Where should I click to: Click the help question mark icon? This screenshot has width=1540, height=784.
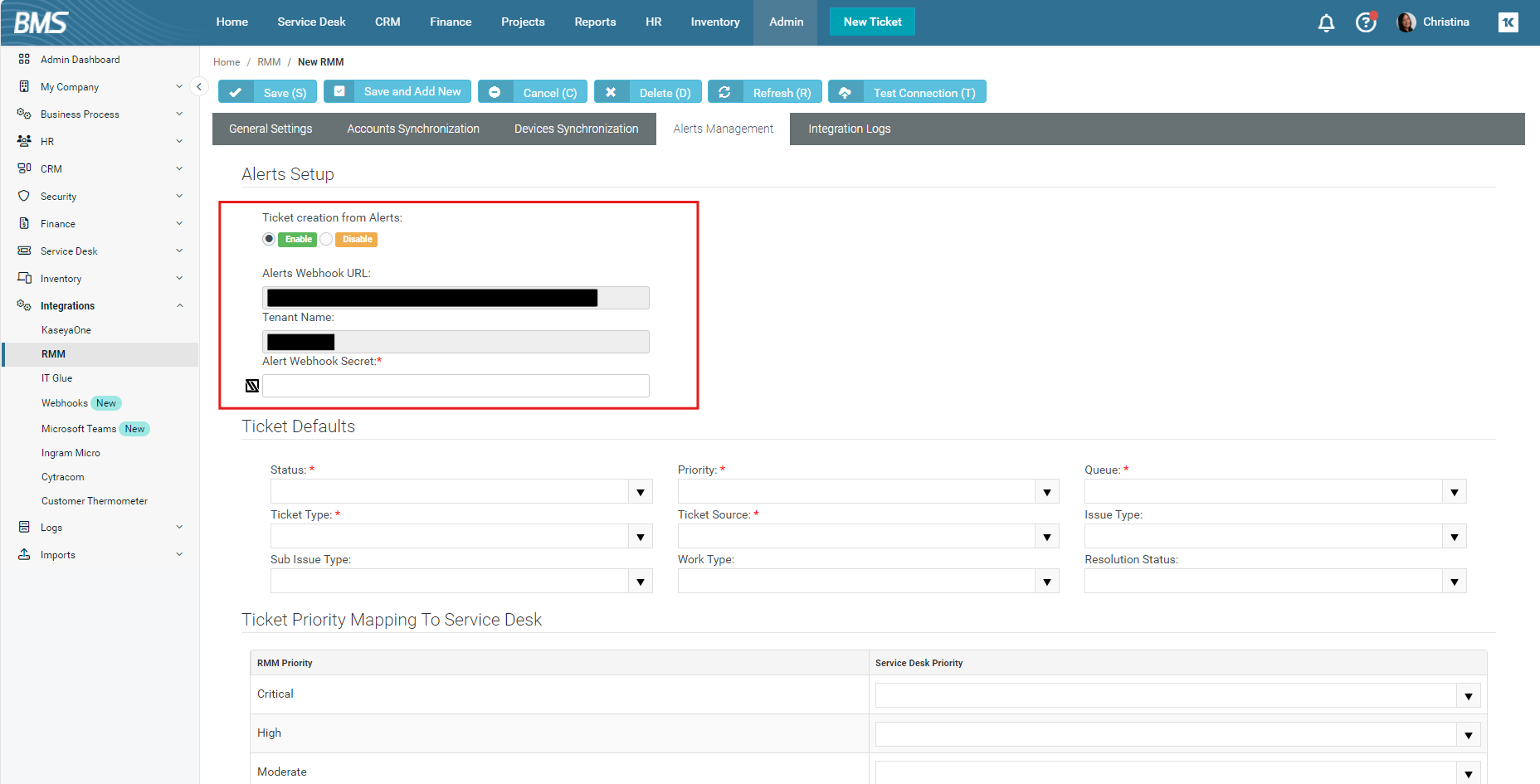pos(1365,22)
